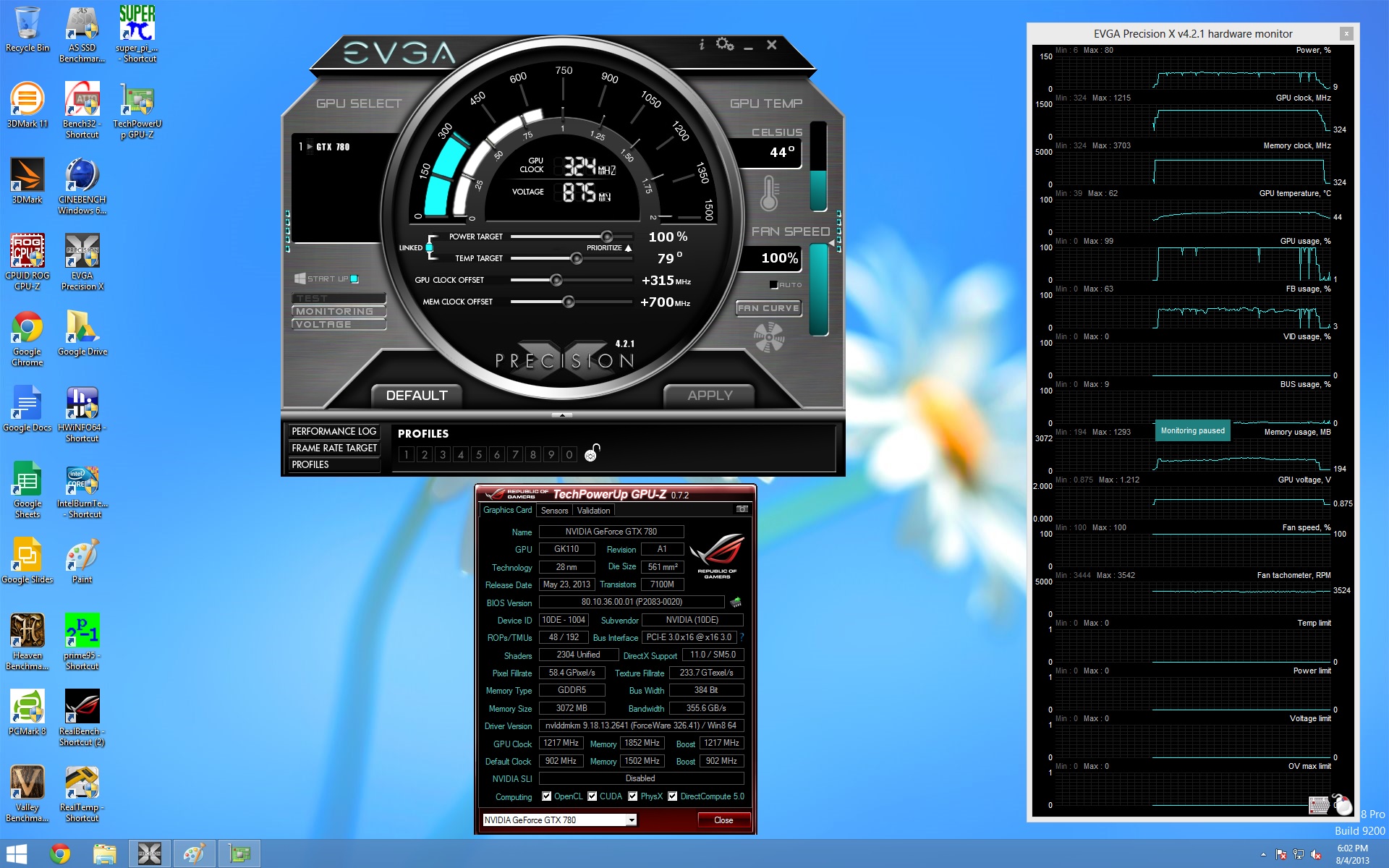
Task: Select the Graphics Card tab
Action: 507,510
